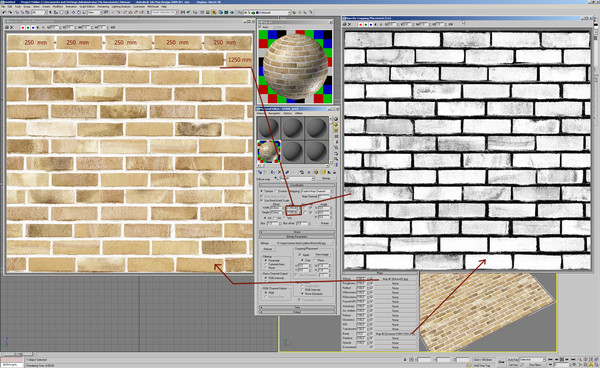Screen dimensions: 600x368
Task: Open Render Setup from main toolbar
Action: point(220,12)
